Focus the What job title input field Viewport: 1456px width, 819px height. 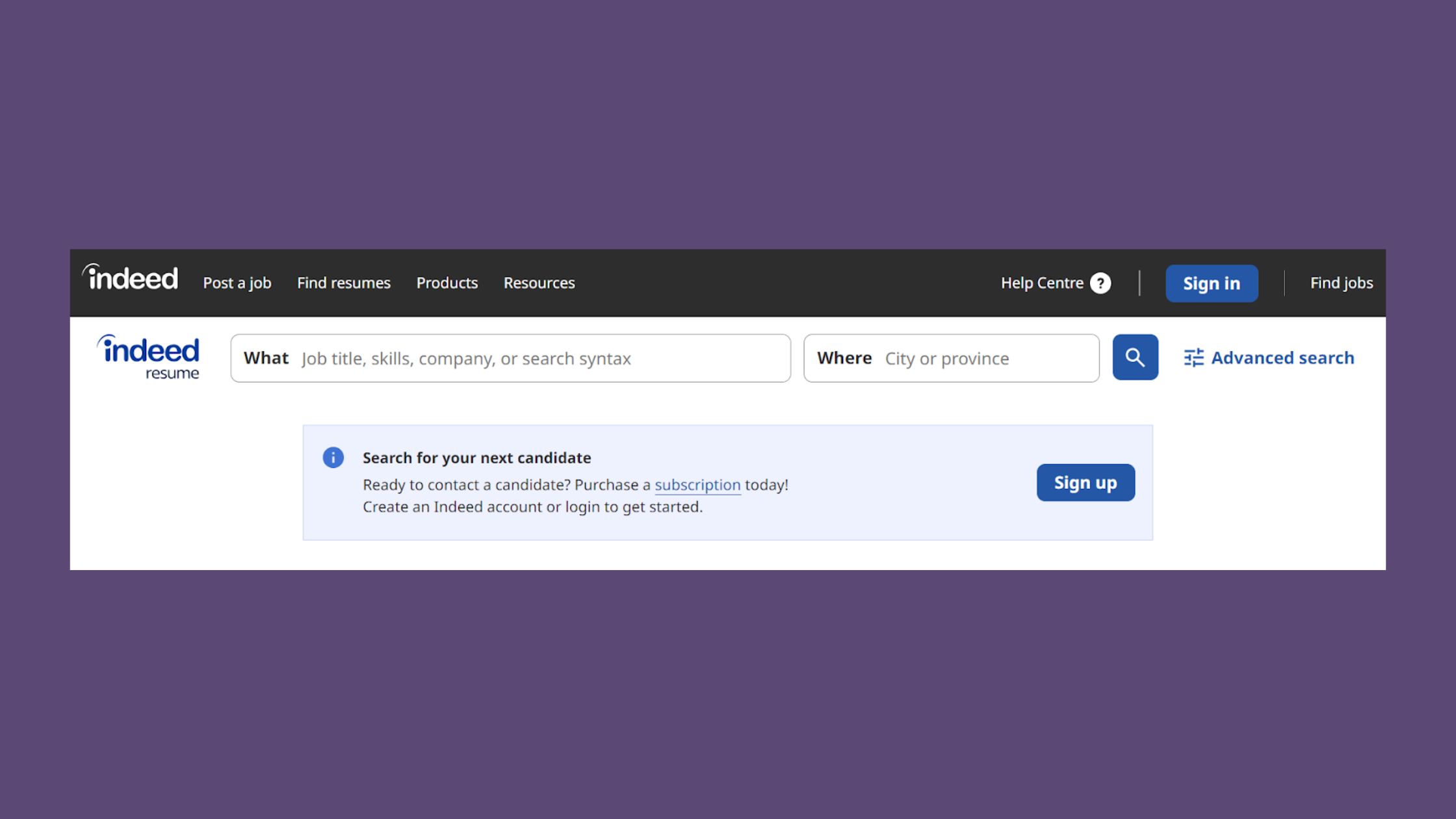pyautogui.click(x=511, y=358)
